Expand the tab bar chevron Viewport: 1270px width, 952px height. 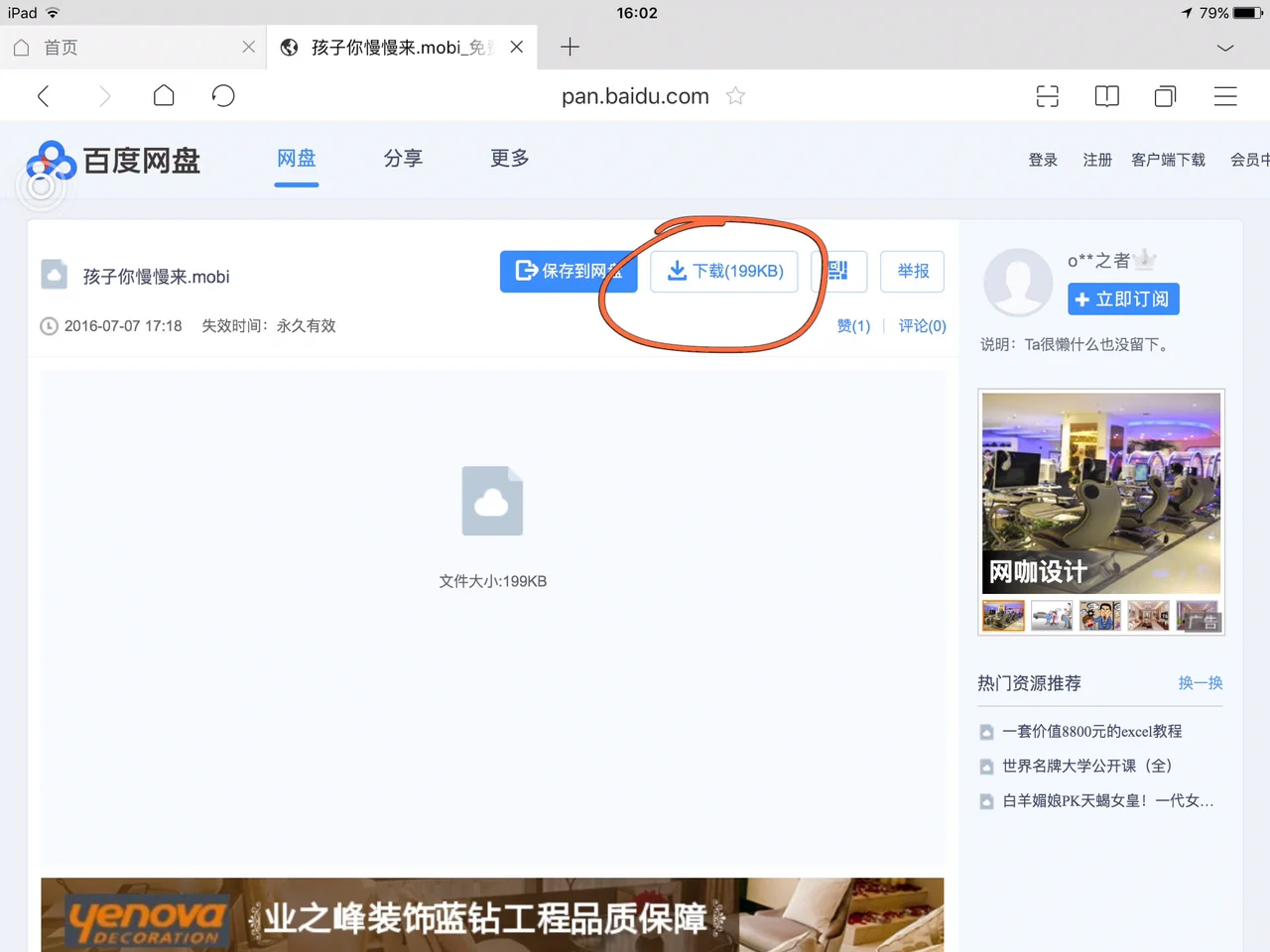coord(1225,48)
